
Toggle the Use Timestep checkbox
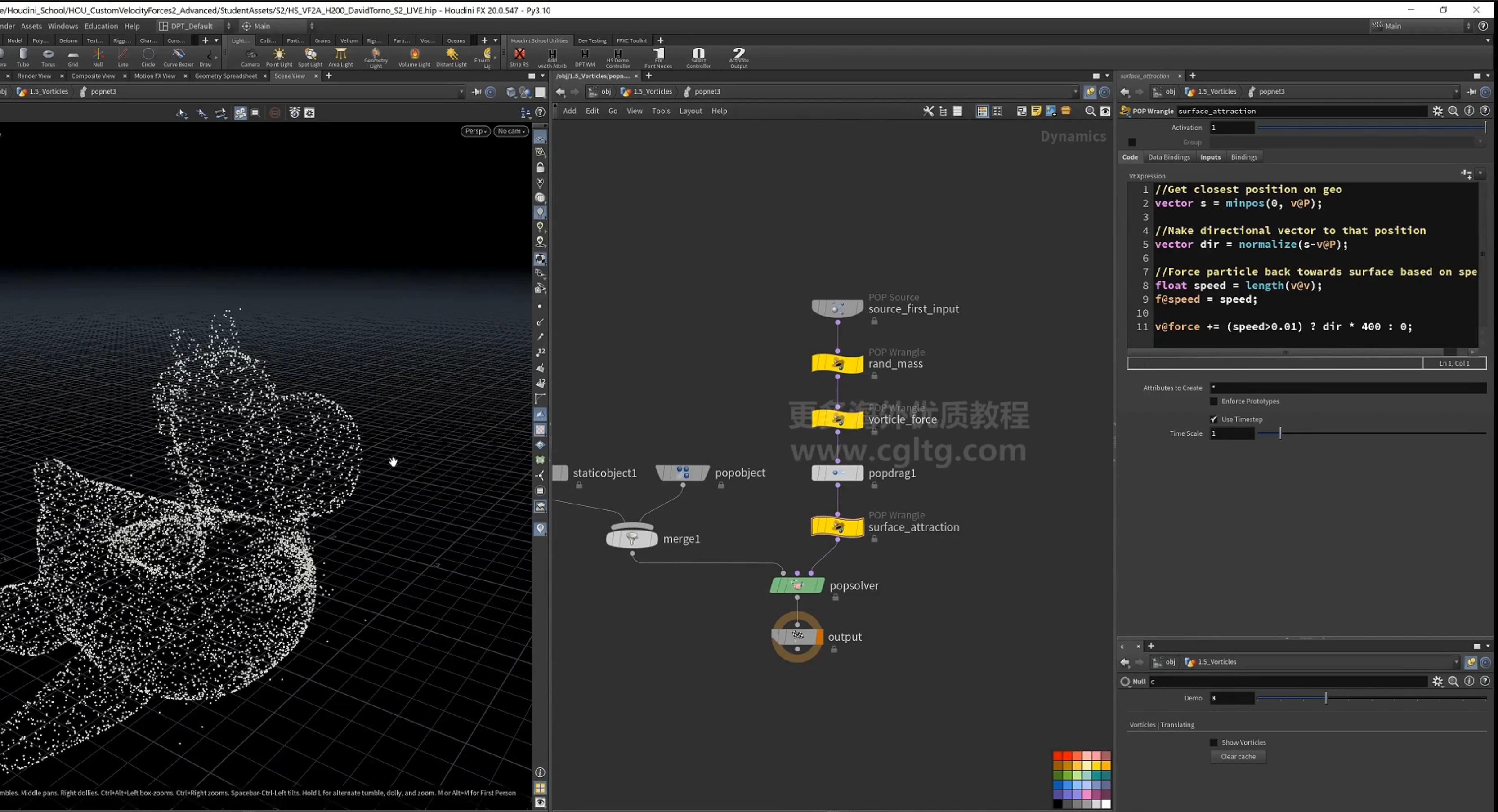[1214, 419]
